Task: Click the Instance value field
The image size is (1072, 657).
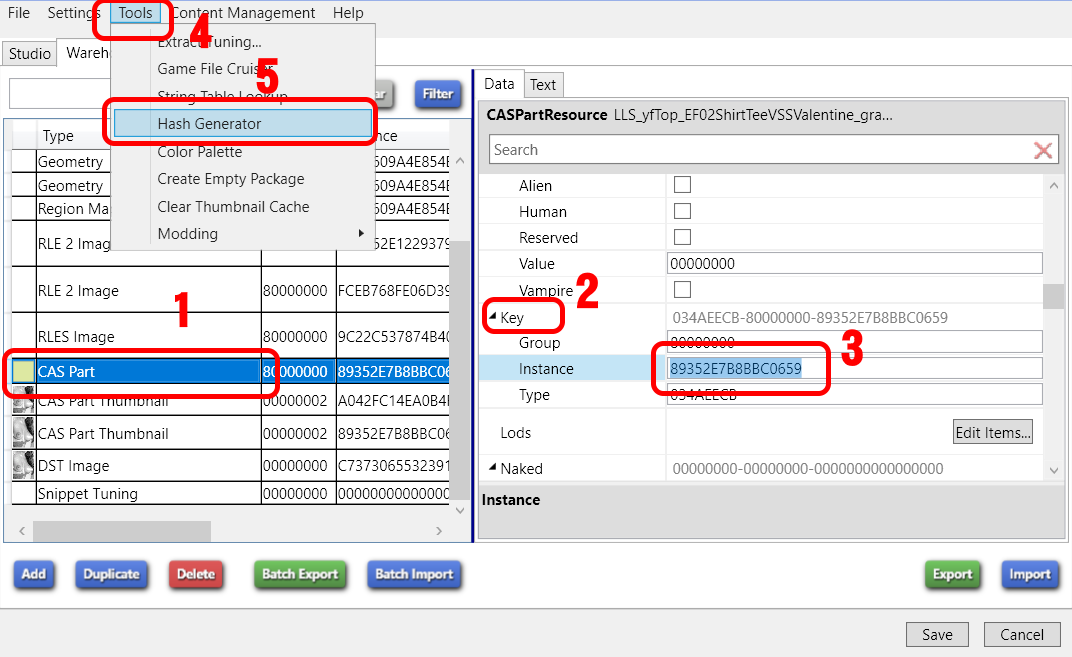Action: (x=855, y=368)
